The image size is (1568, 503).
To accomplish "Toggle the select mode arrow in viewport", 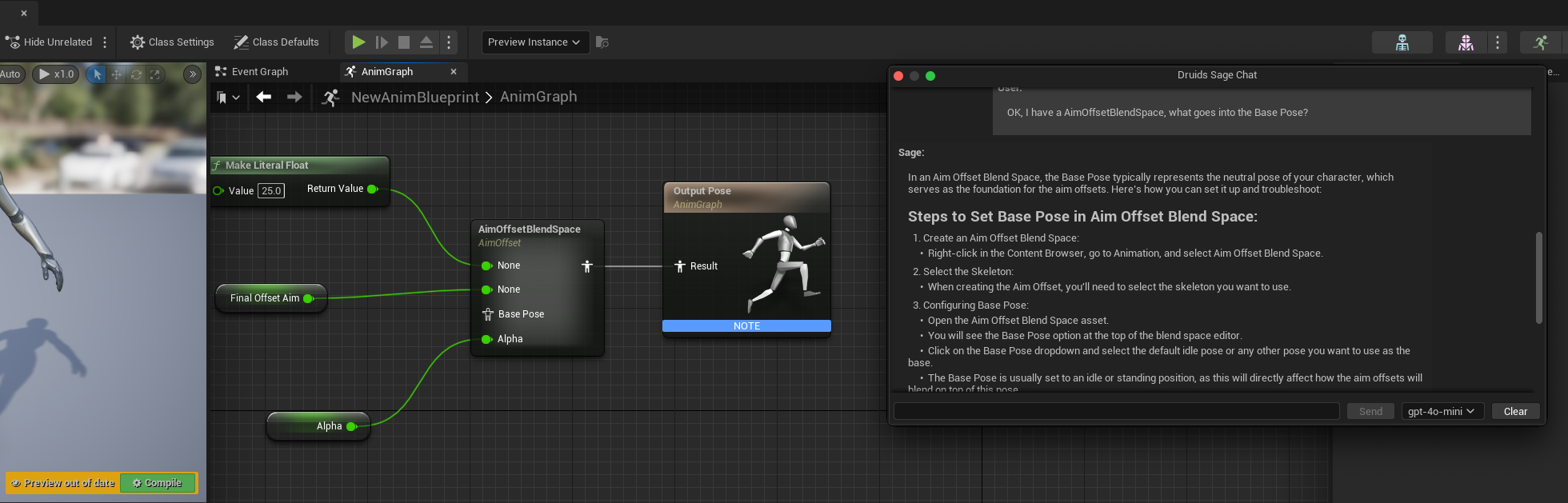I will pyautogui.click(x=97, y=74).
